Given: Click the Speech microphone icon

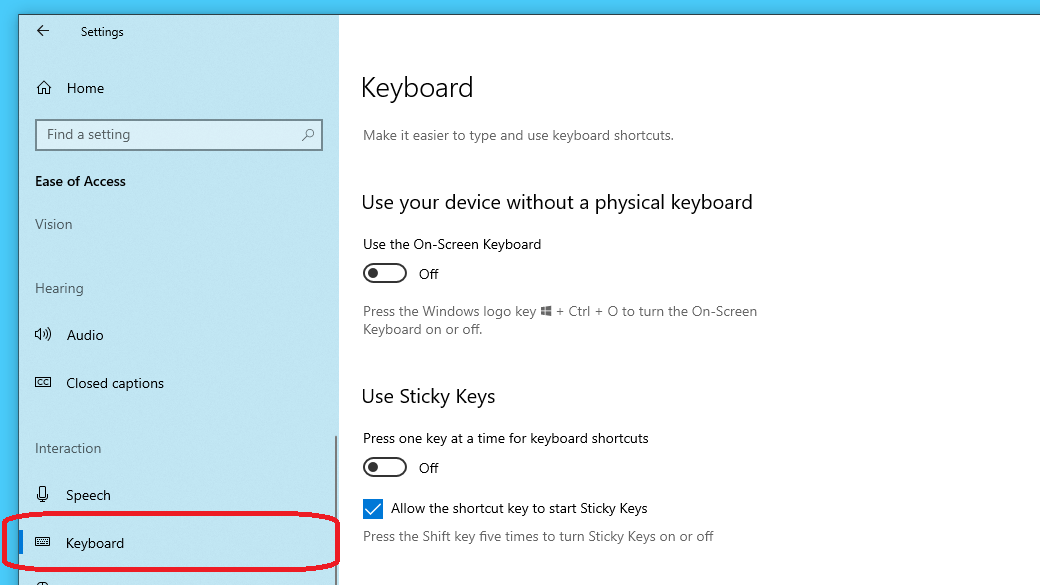Looking at the screenshot, I should (x=42, y=494).
